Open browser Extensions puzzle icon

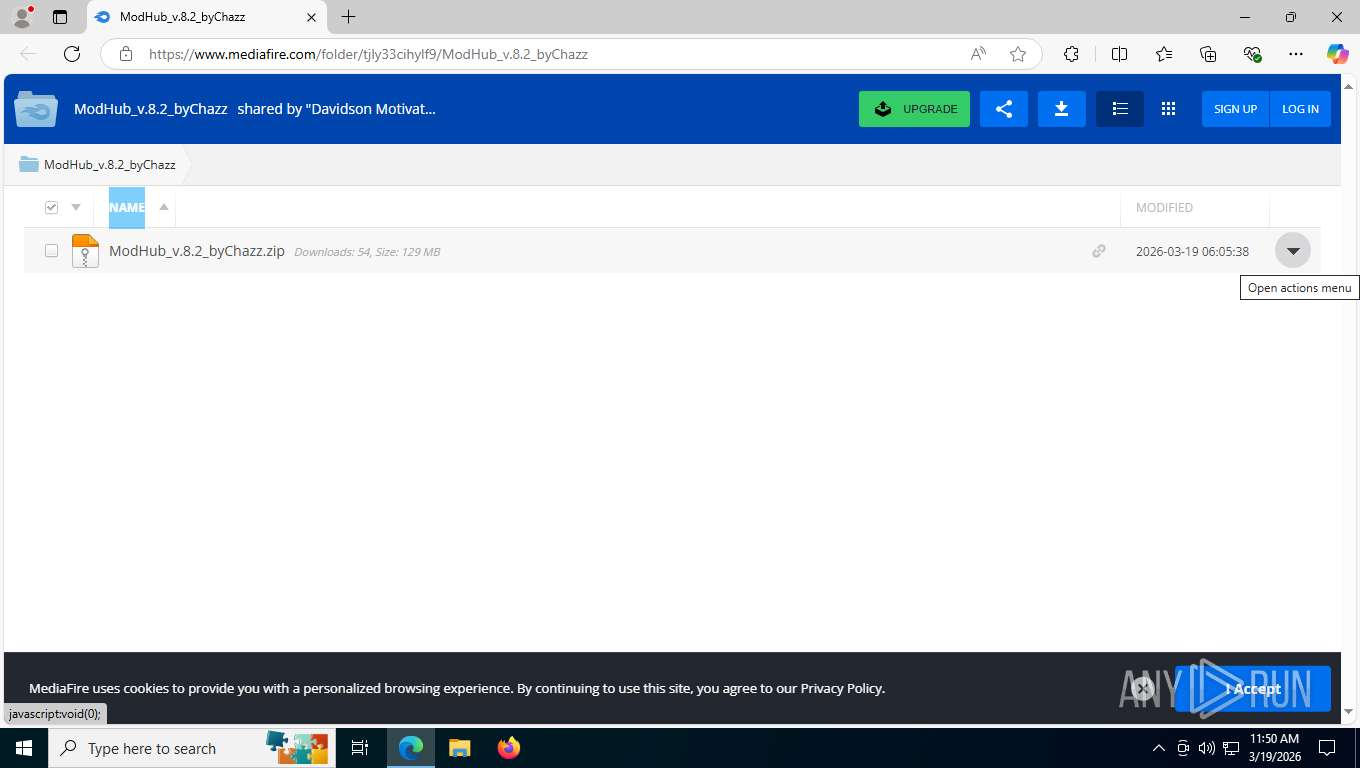[1071, 54]
